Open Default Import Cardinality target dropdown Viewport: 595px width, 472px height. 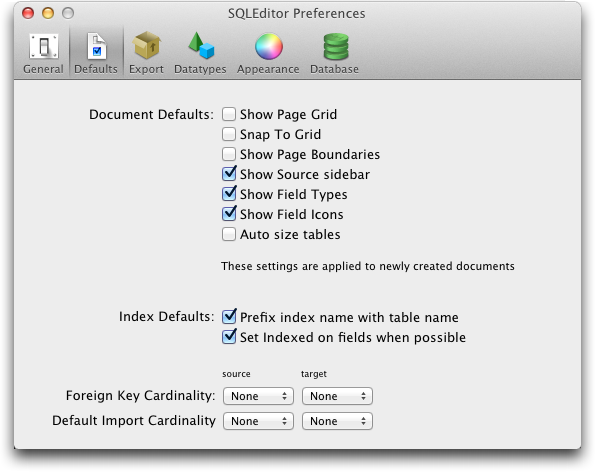337,421
